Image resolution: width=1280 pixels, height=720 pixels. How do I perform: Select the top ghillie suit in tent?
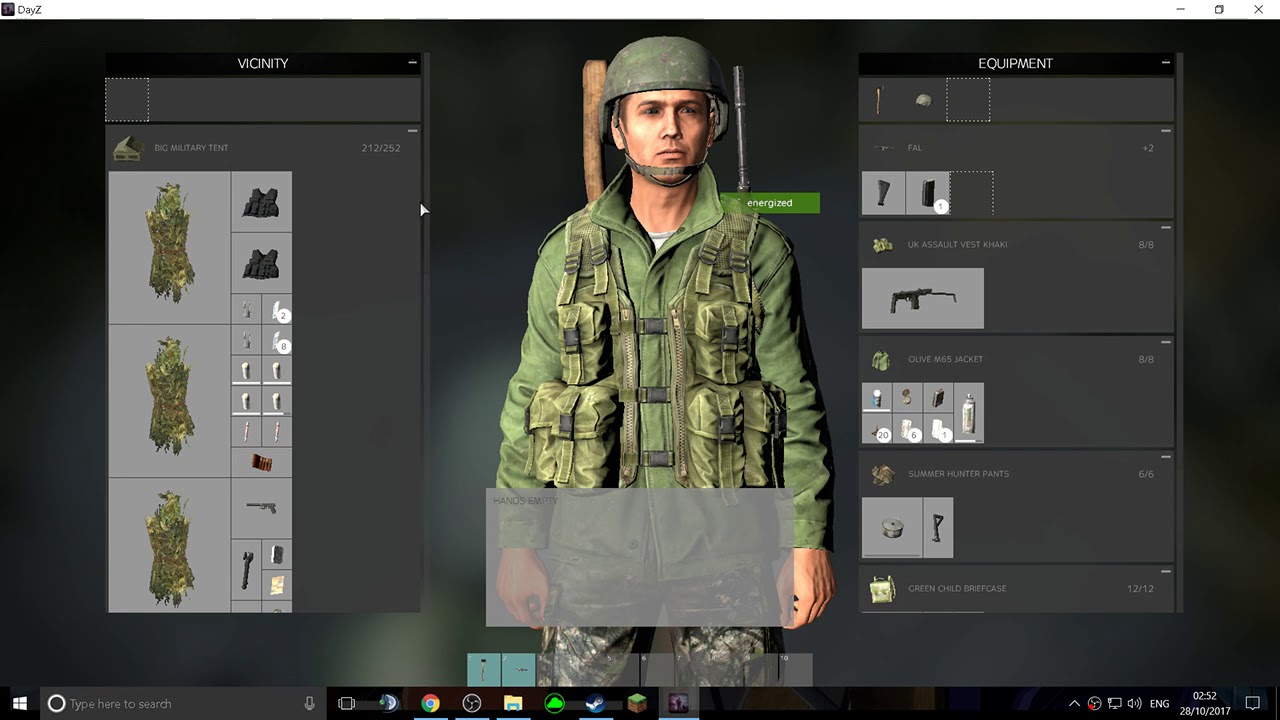pos(169,247)
